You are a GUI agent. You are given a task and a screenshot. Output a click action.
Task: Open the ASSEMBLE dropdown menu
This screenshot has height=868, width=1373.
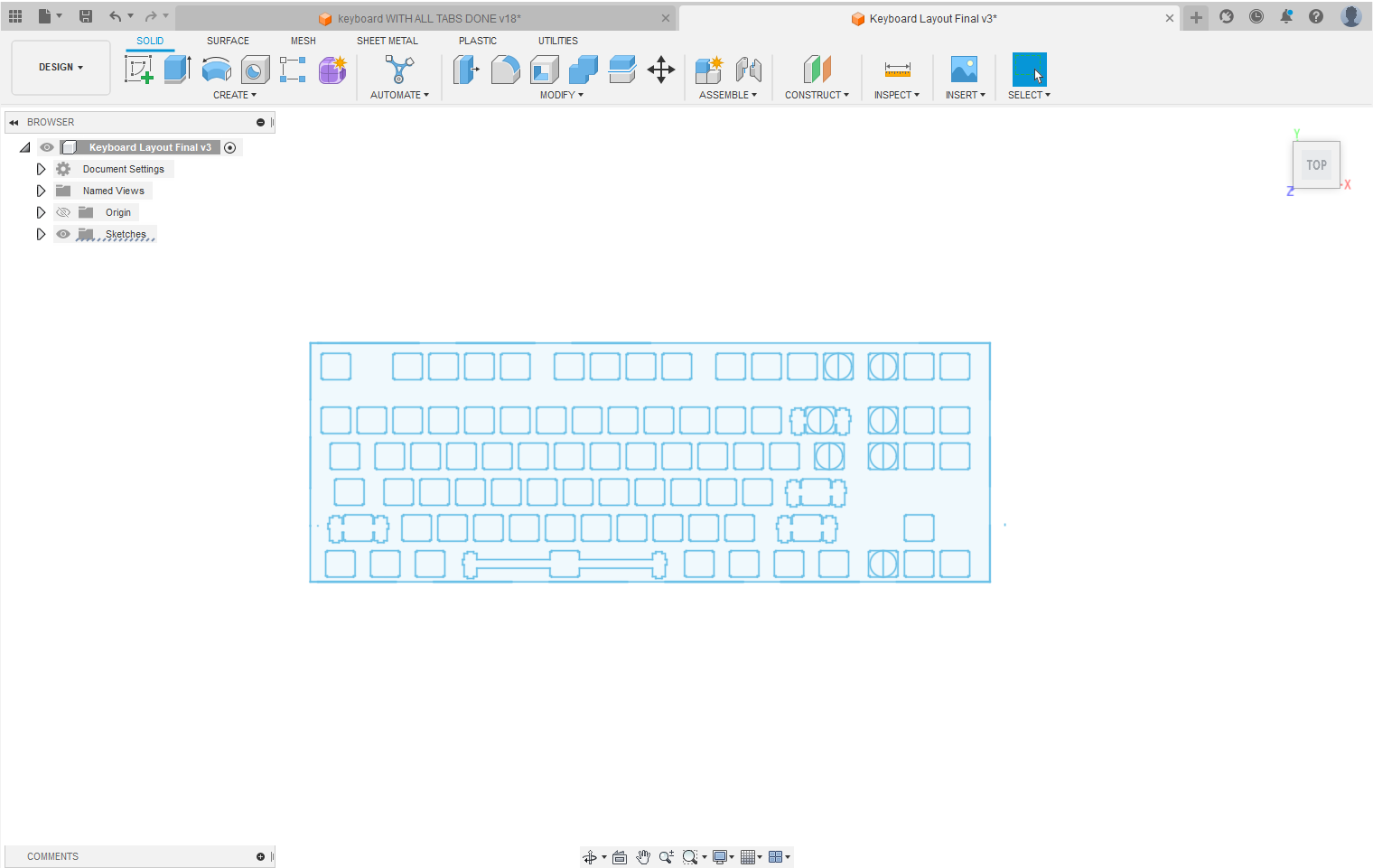coord(728,95)
